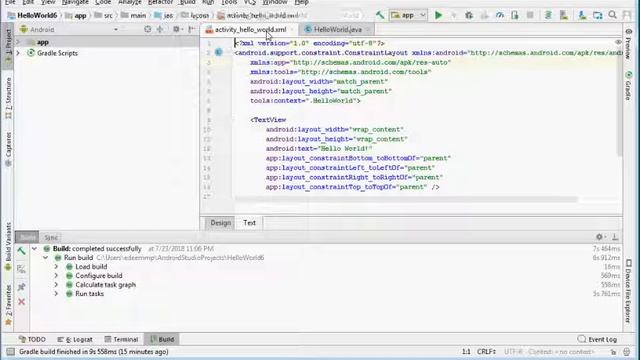Click the collapse all icon in Project panel
This screenshot has height=360, width=640.
[160, 29]
